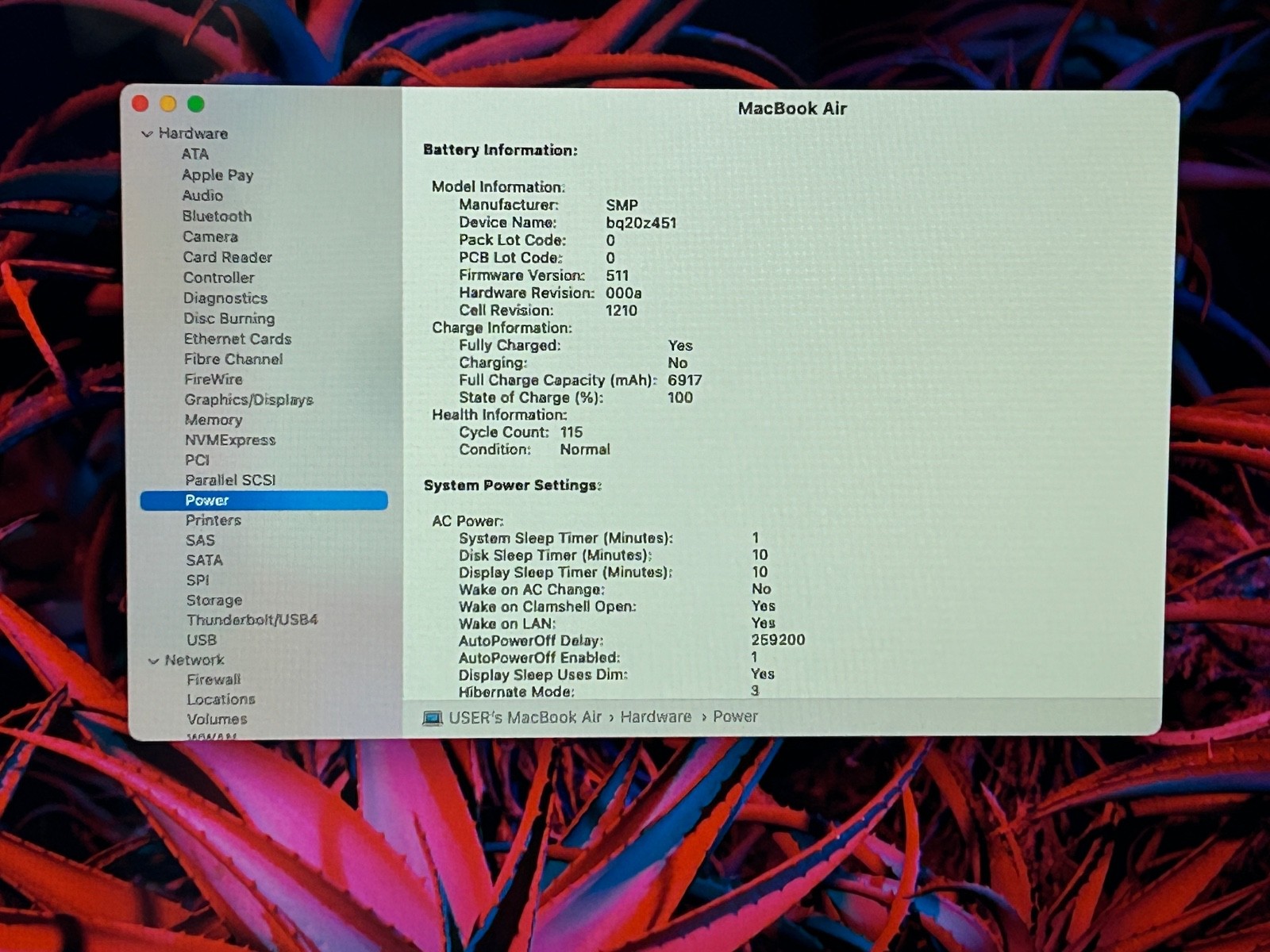
Task: Open Card Reader details
Action: (228, 257)
